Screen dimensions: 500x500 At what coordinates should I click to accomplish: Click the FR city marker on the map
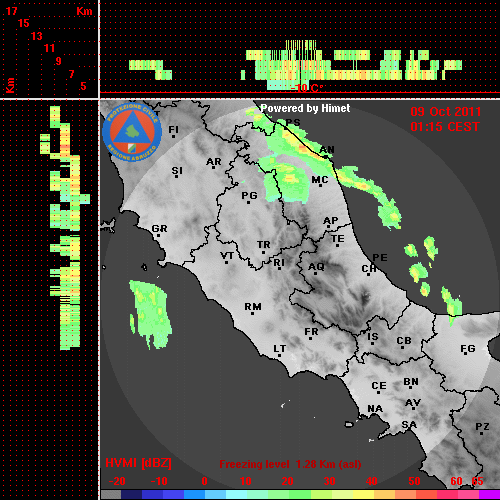point(311,333)
